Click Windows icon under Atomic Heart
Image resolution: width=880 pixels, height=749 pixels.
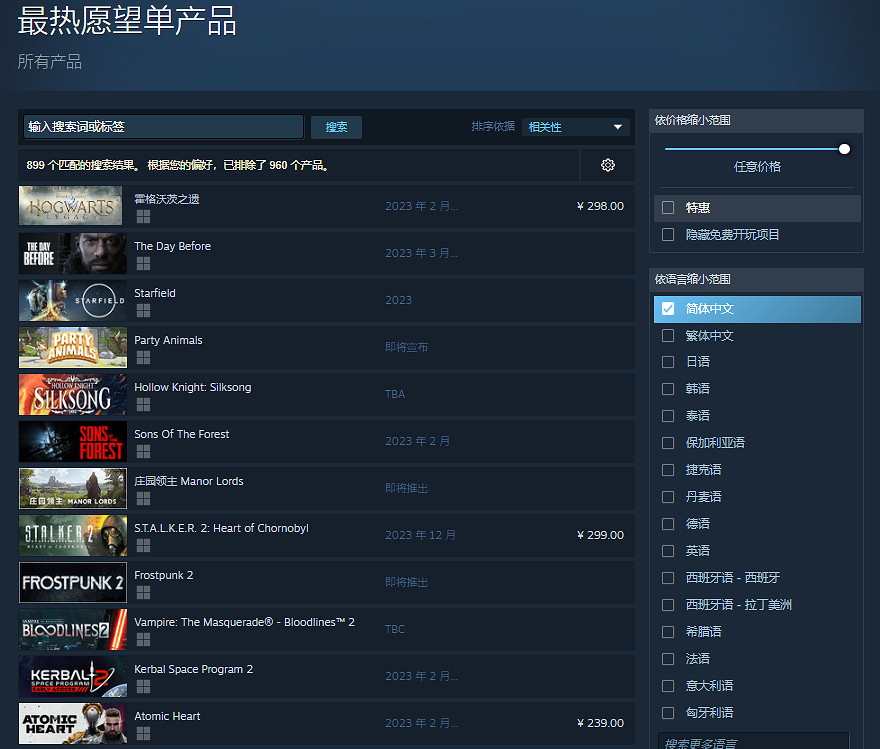(x=143, y=733)
